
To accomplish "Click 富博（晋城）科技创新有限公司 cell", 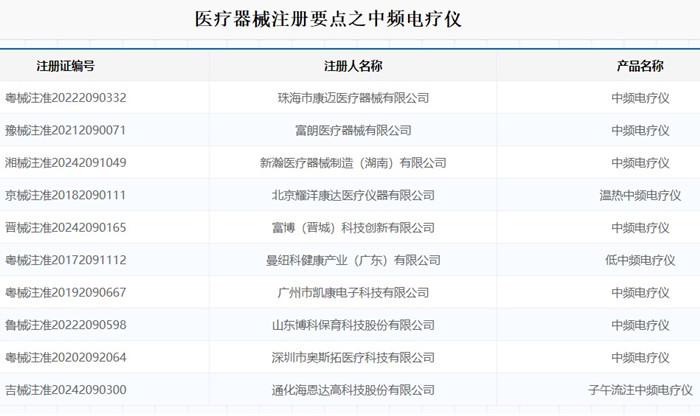I will pyautogui.click(x=353, y=228).
